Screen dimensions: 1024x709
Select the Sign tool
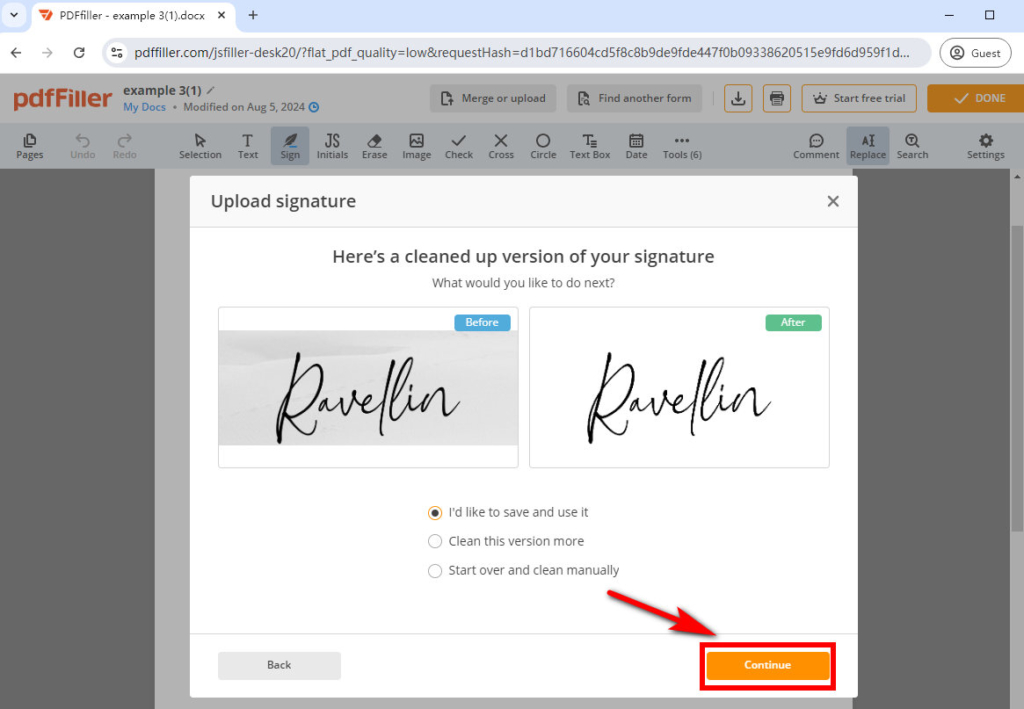pos(289,146)
